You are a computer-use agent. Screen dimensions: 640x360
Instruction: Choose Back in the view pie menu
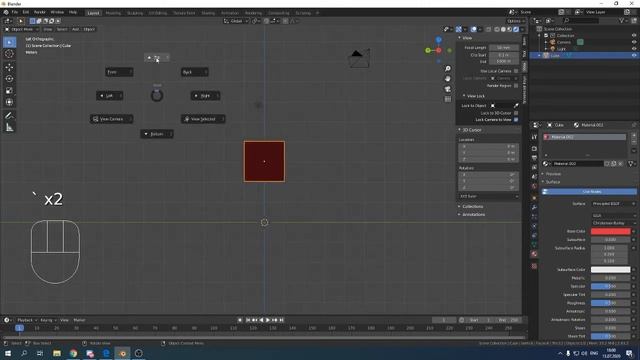pyautogui.click(x=195, y=72)
